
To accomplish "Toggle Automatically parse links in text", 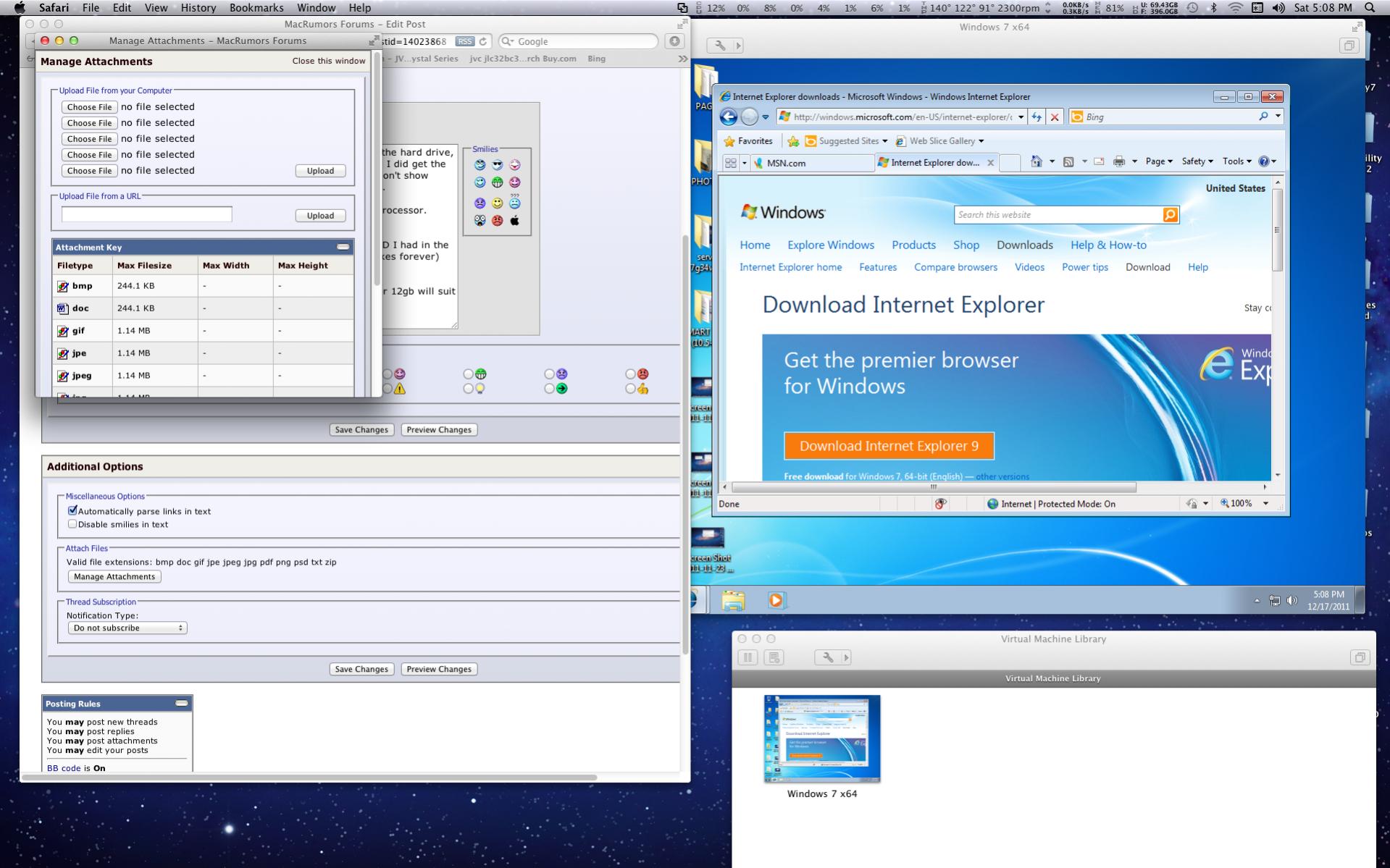I will pyautogui.click(x=72, y=510).
